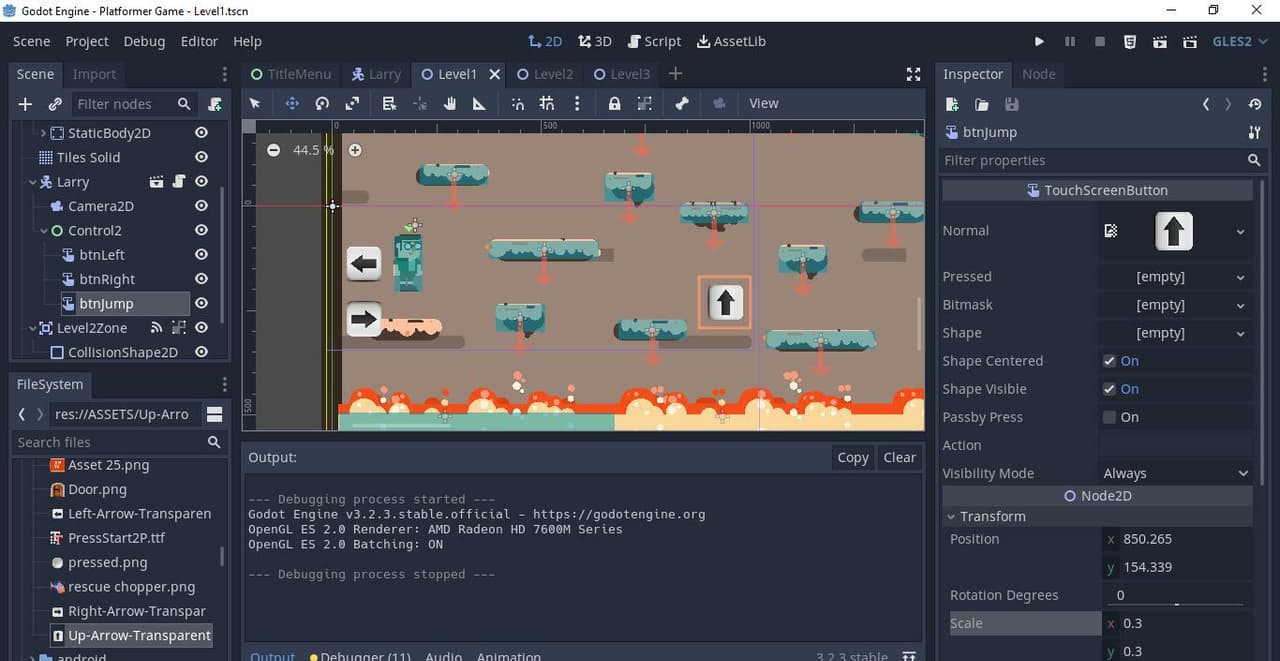
Task: Open skeleton options bone icon
Action: (x=682, y=103)
